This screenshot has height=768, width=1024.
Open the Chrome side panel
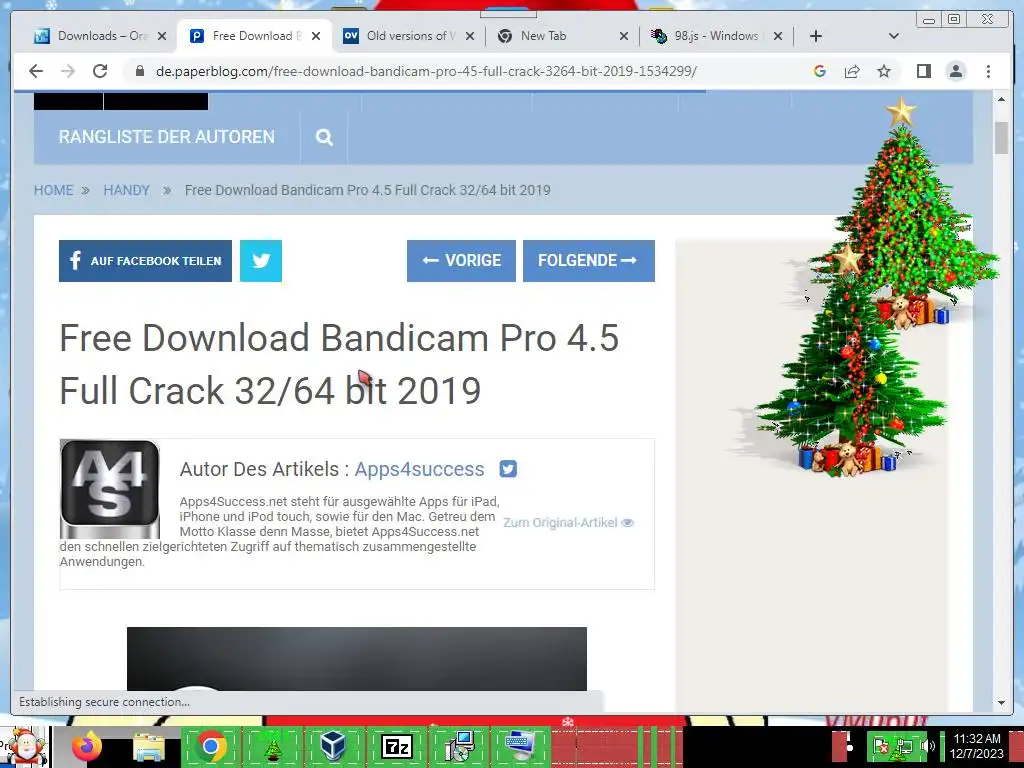pyautogui.click(x=923, y=71)
